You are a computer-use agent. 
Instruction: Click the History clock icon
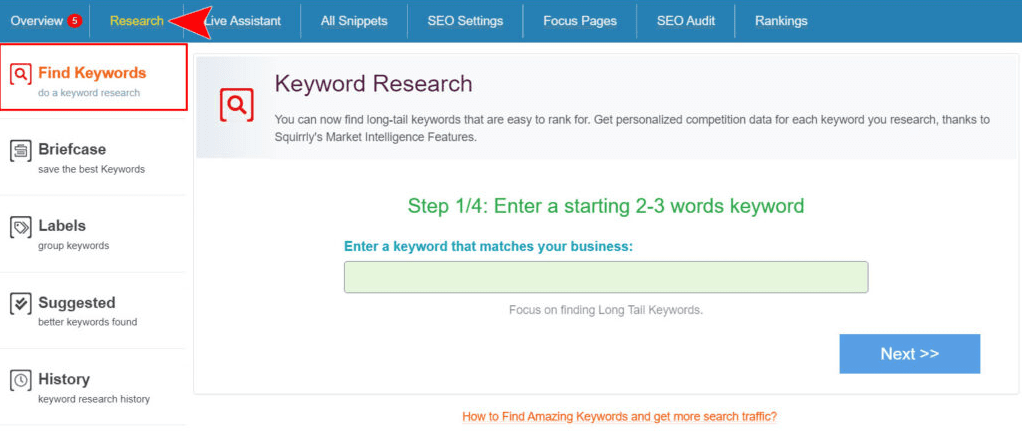[20, 380]
